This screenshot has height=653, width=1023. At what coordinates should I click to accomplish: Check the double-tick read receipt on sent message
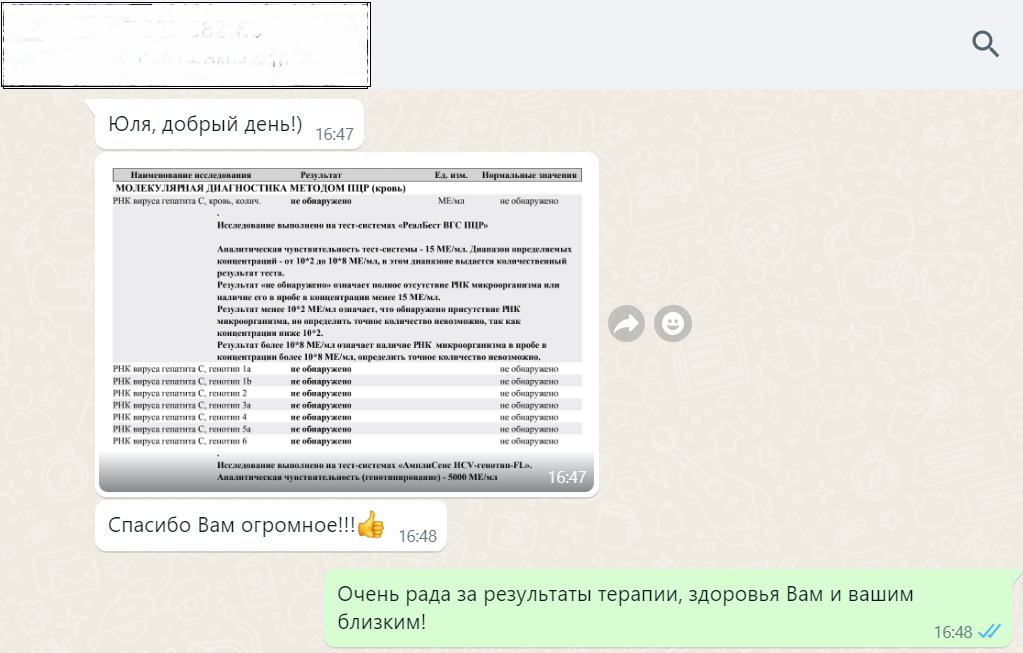pyautogui.click(x=990, y=631)
